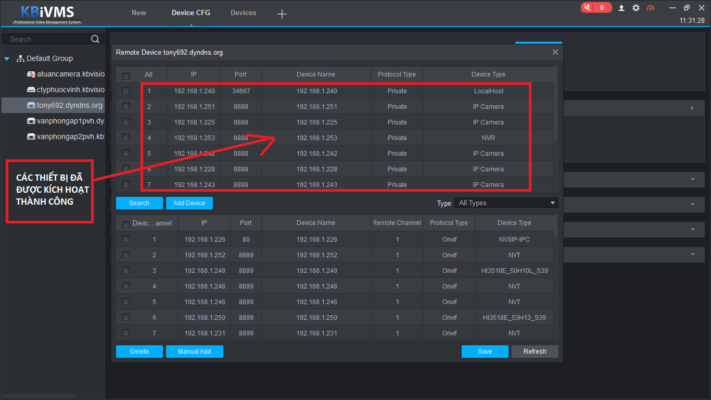Click the Add Device button
Viewport: 711px width, 400px height.
coord(189,203)
